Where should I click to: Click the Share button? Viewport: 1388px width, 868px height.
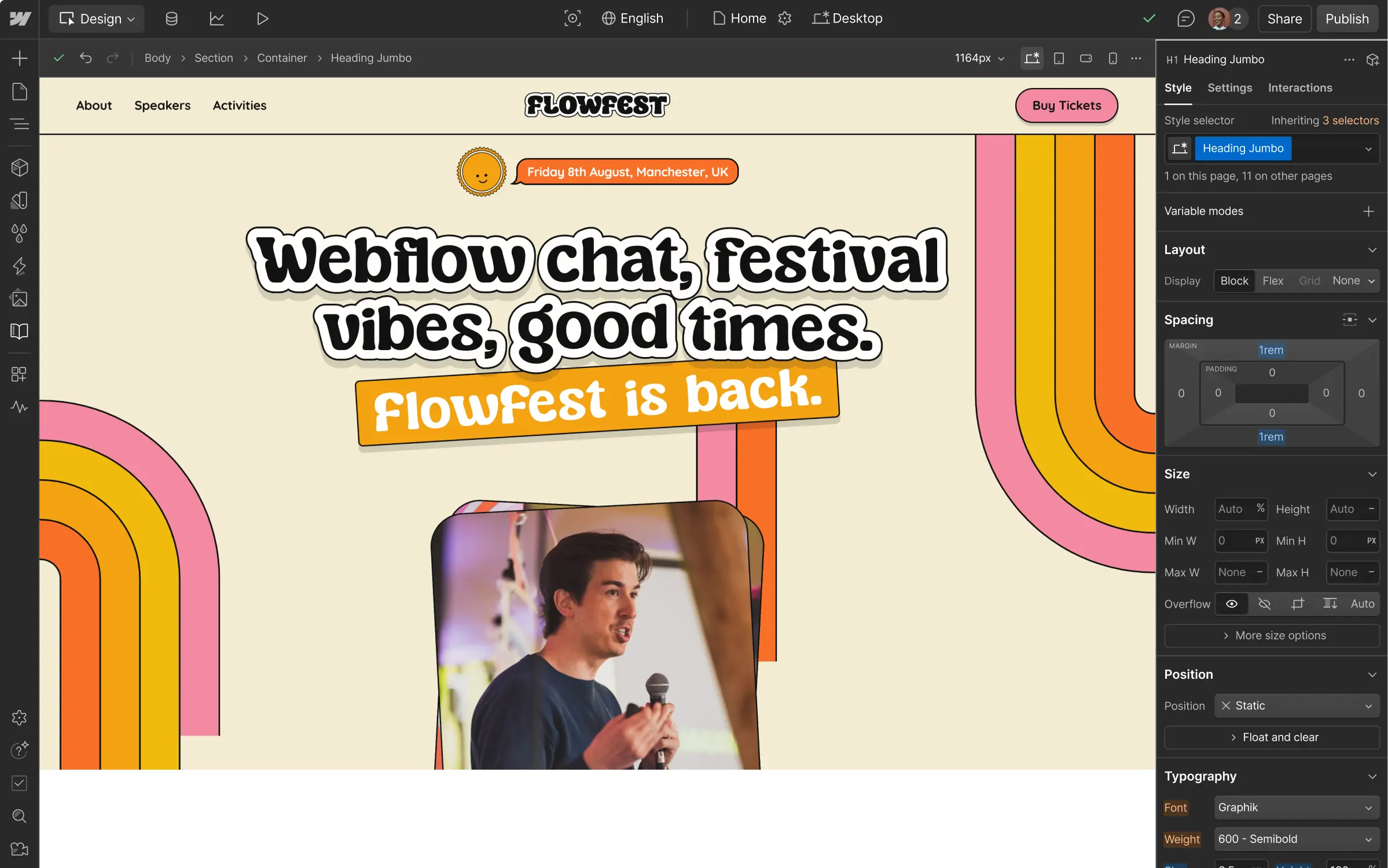click(1284, 19)
